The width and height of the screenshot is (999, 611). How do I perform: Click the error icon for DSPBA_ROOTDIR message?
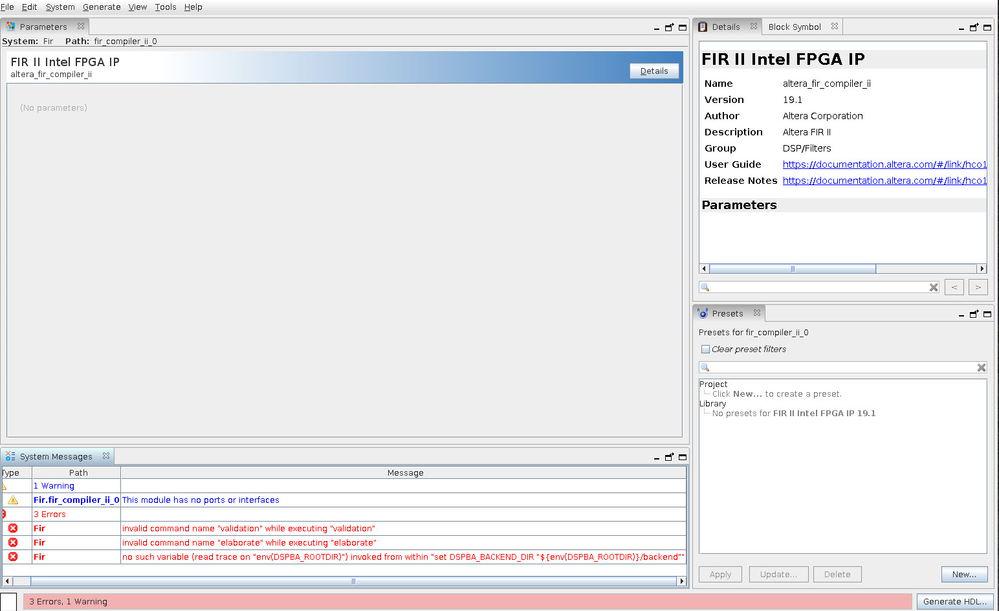pos(13,557)
